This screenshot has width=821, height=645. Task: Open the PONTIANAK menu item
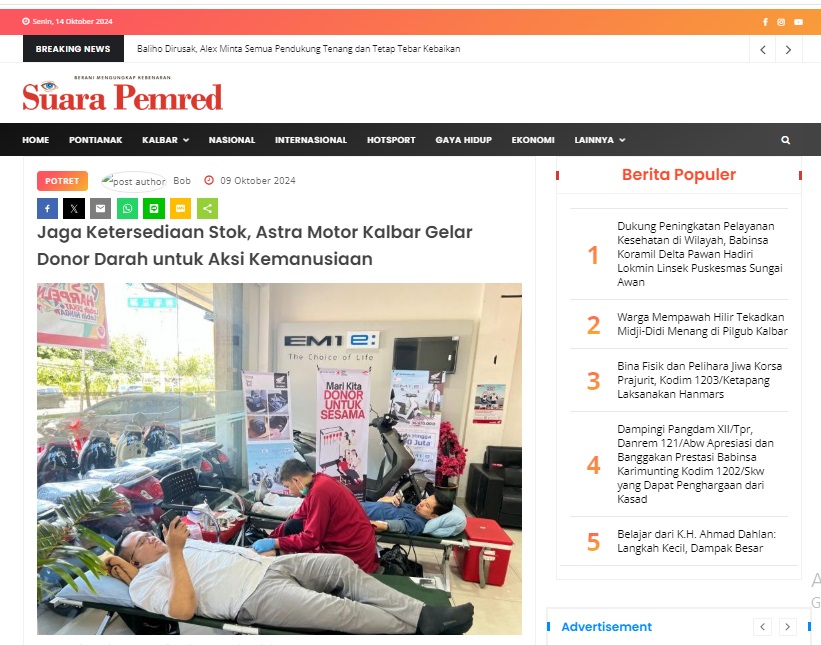click(95, 140)
